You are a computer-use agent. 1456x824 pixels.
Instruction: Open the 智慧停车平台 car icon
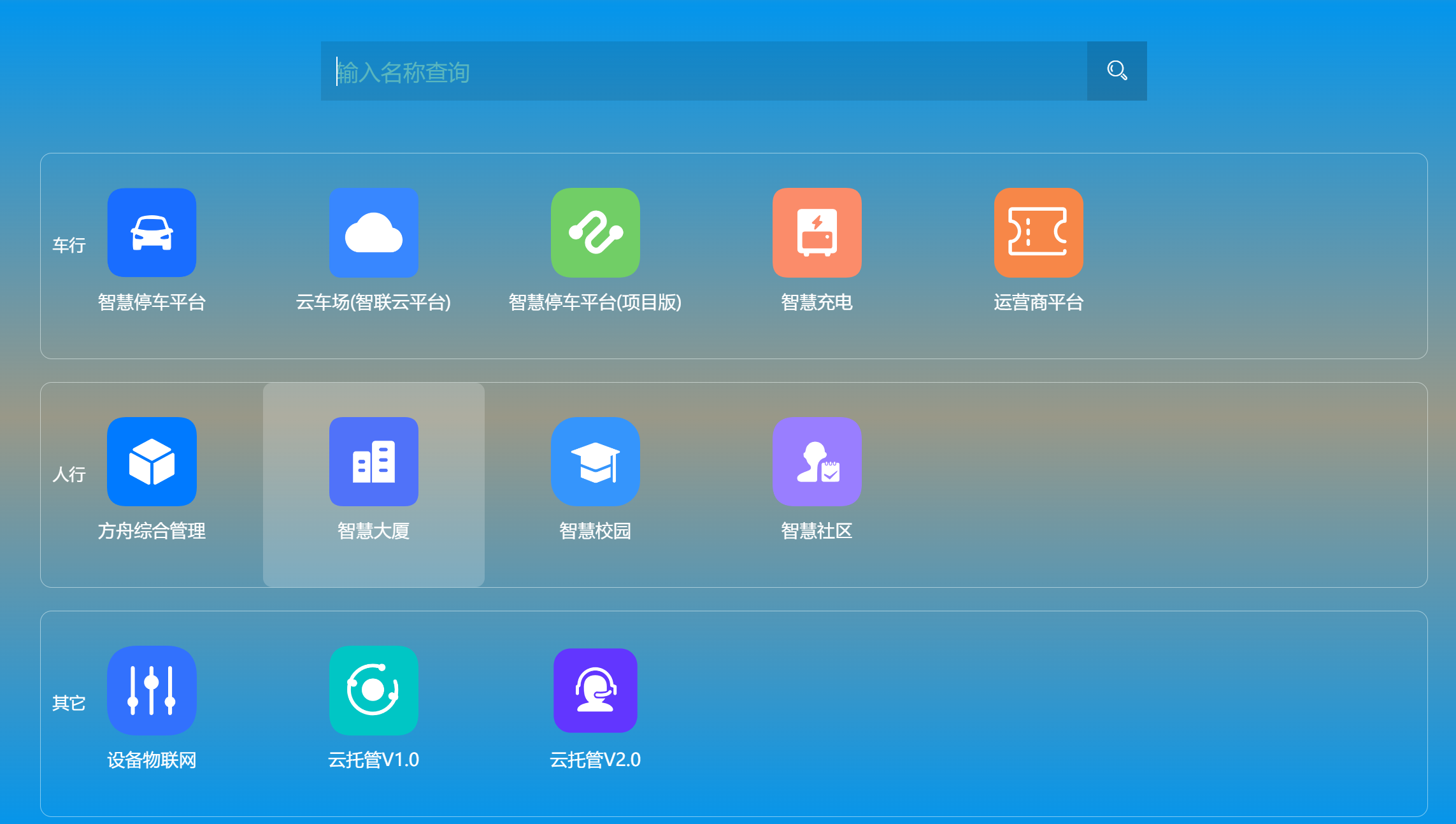(152, 232)
